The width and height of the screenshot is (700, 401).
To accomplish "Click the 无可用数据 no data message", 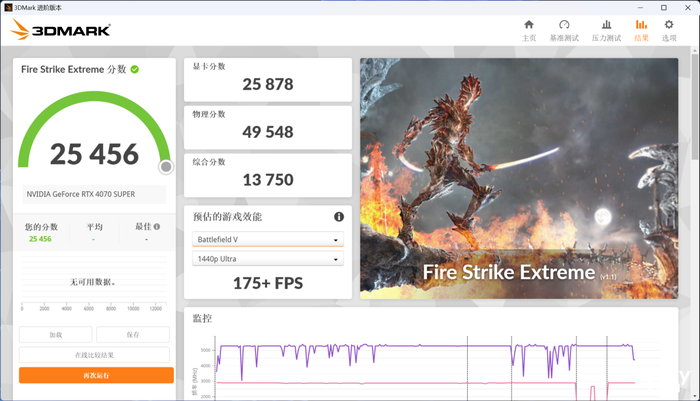I will coord(93,282).
